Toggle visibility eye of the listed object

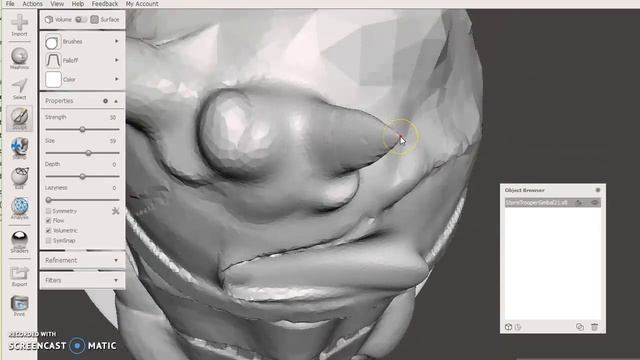(x=594, y=202)
